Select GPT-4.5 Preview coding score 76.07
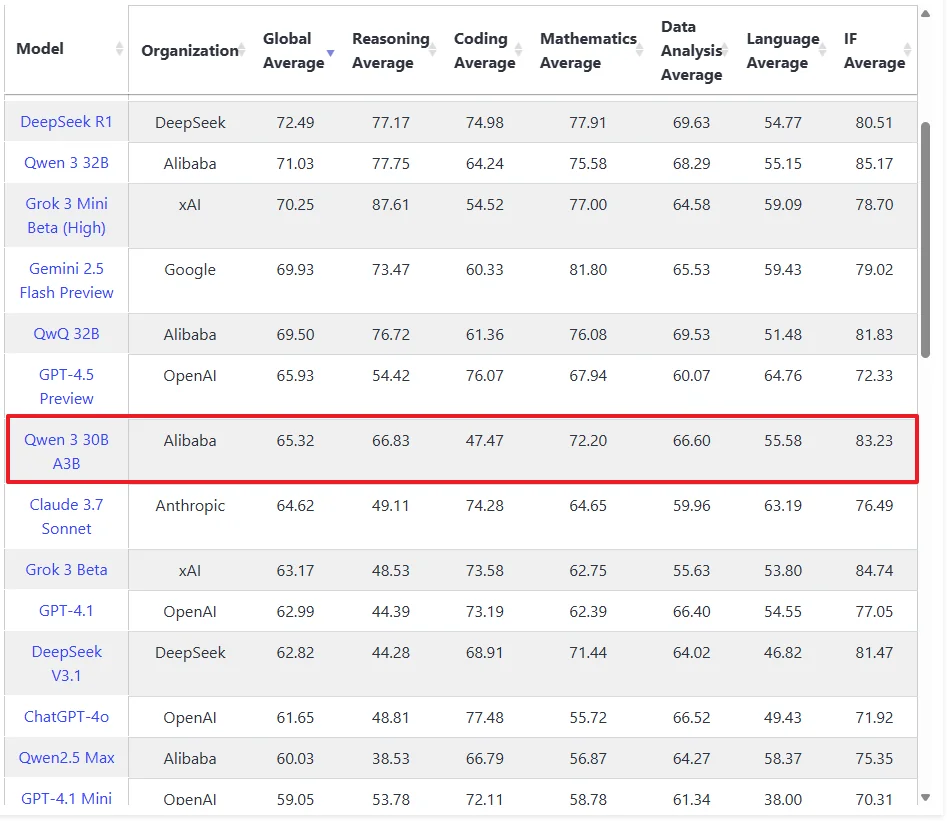Viewport: 947px width, 821px height. point(484,376)
